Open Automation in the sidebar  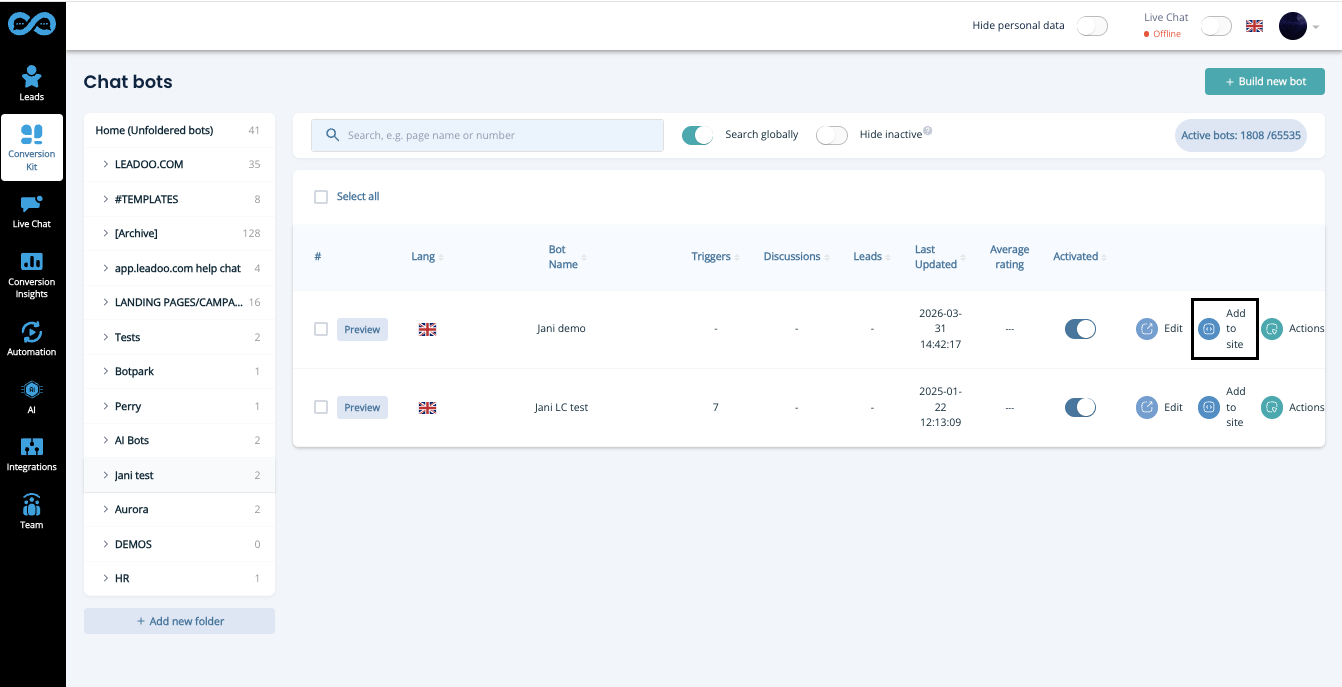tap(32, 339)
